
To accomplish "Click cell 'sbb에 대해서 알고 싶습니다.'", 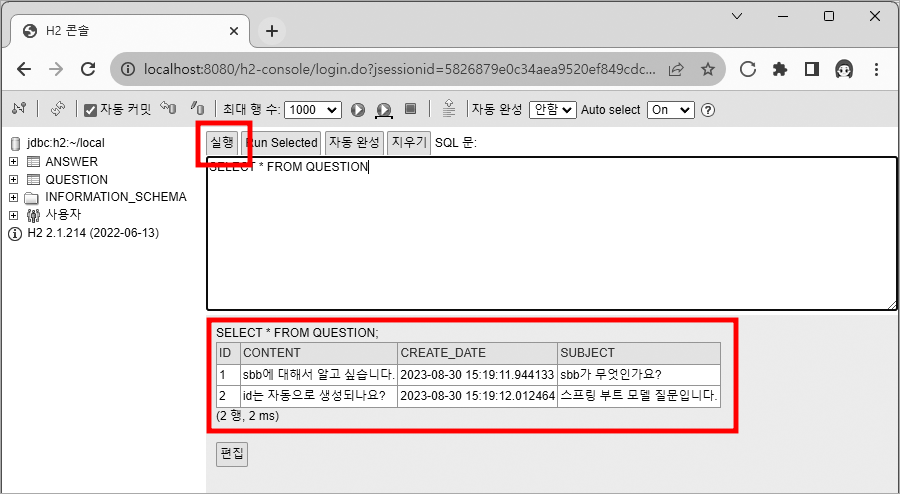I will coord(319,375).
